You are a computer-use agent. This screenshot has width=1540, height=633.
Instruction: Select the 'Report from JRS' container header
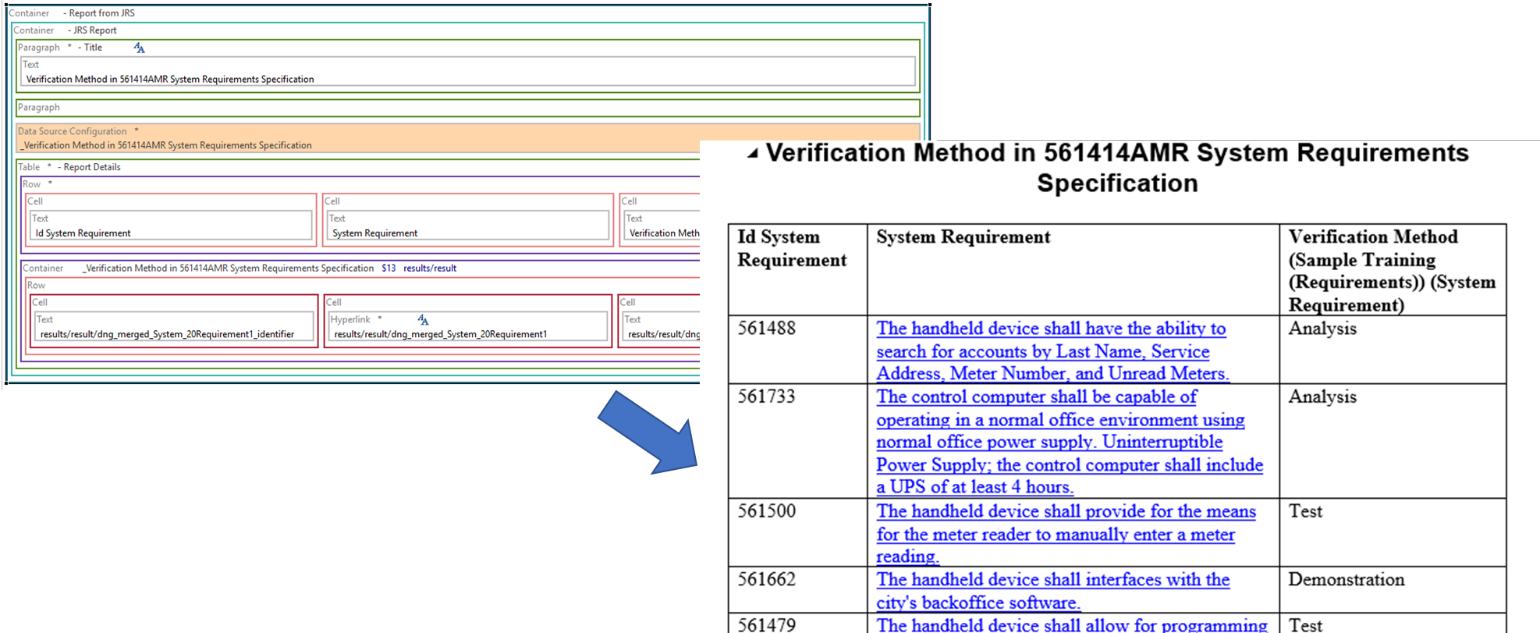(x=71, y=14)
